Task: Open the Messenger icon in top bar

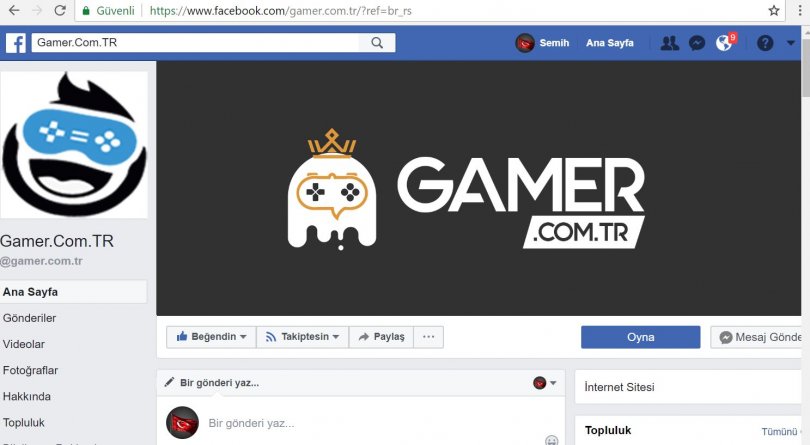Action: (x=697, y=43)
